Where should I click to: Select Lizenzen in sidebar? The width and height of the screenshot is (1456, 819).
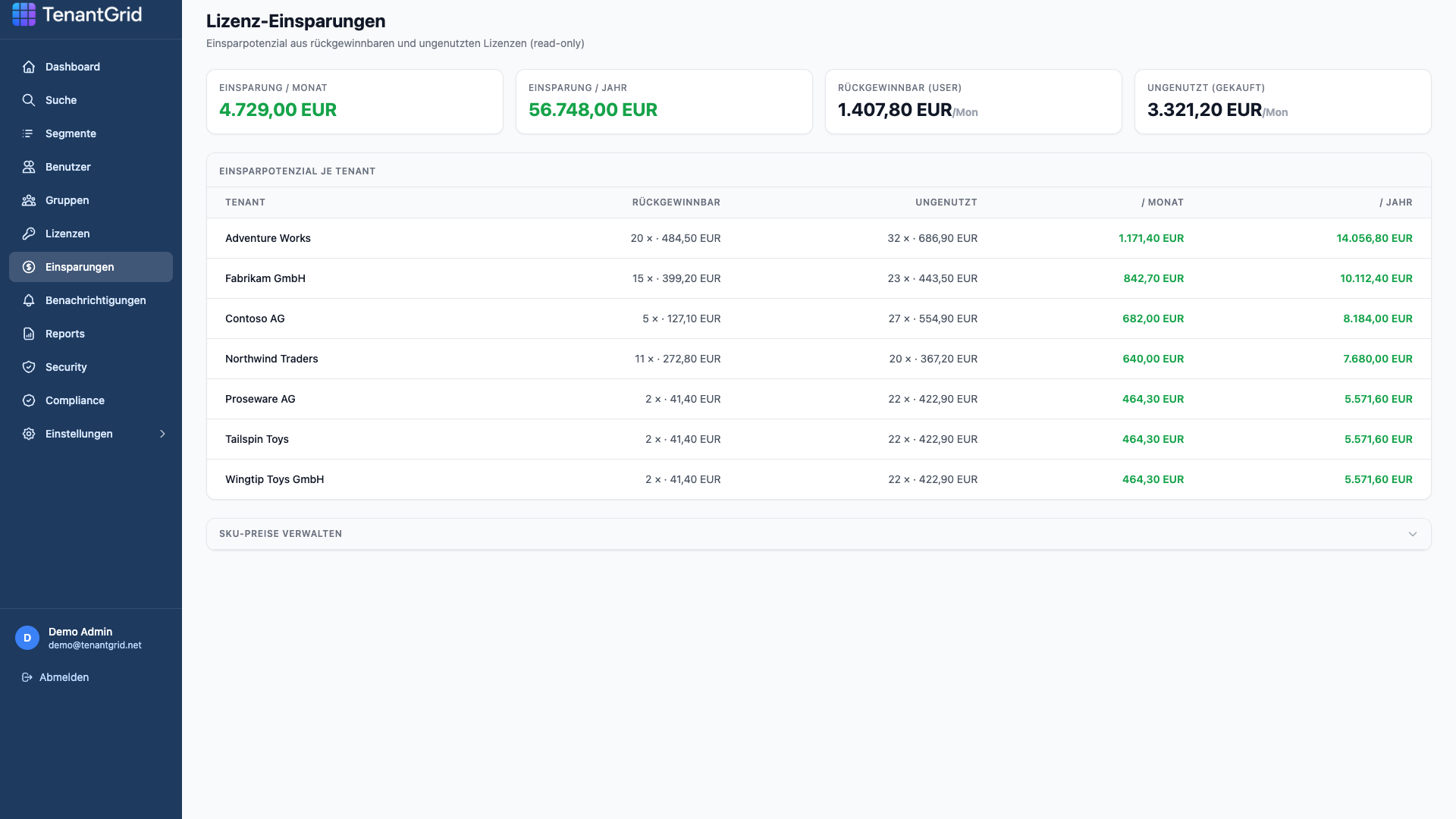[91, 234]
